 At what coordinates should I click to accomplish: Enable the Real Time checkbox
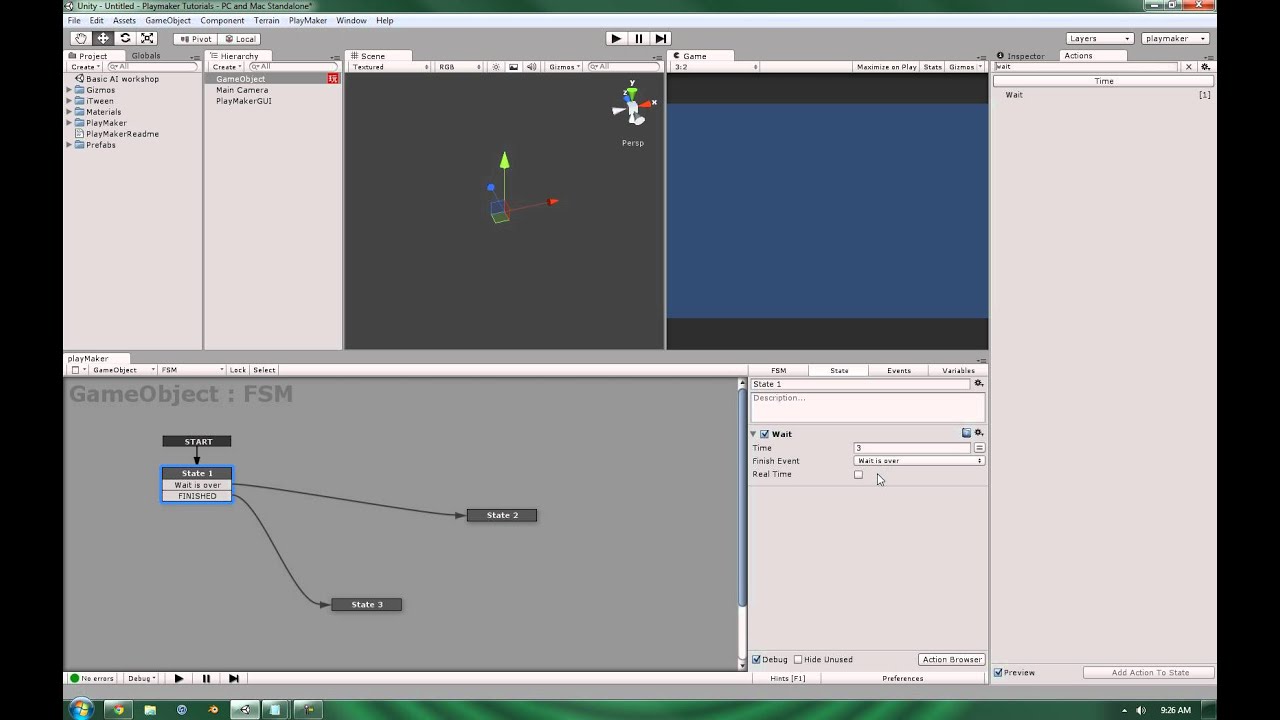pyautogui.click(x=858, y=474)
